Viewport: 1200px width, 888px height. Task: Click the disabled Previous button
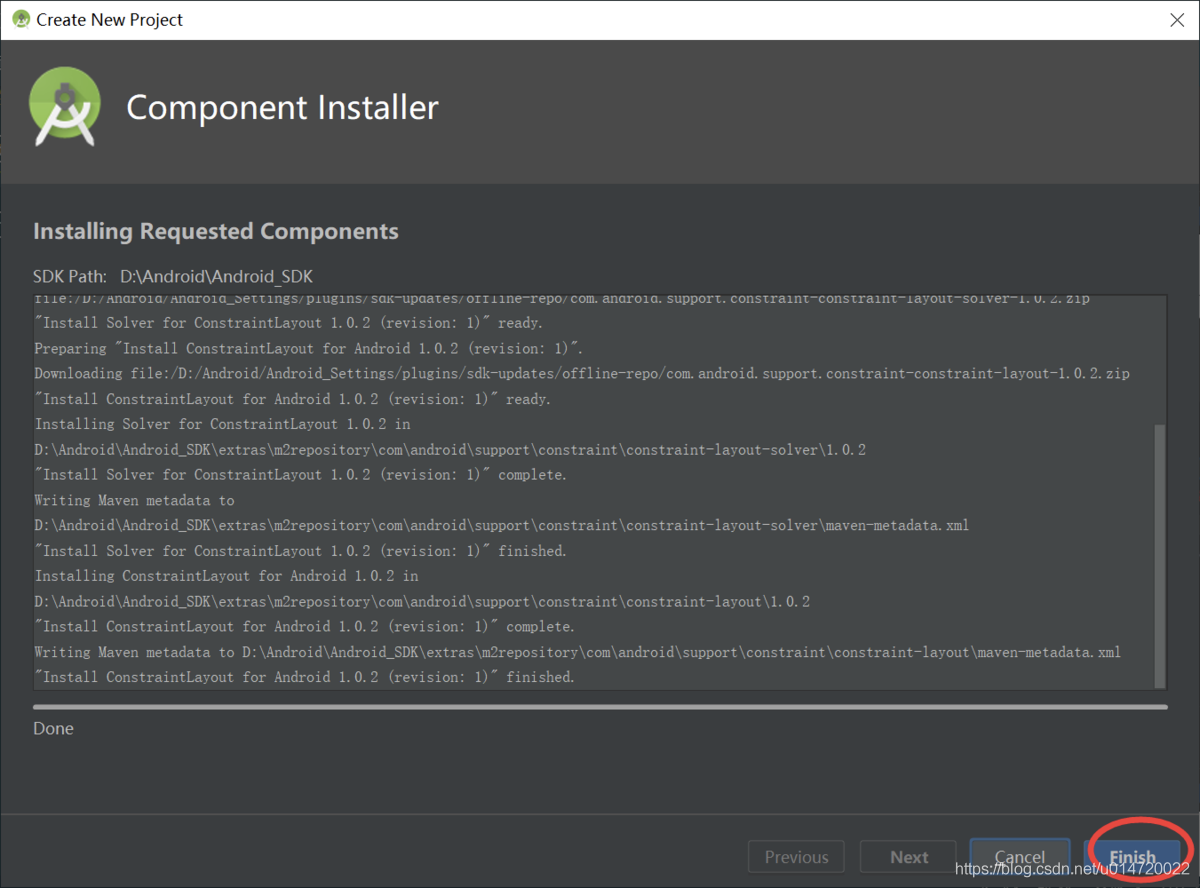tap(796, 857)
